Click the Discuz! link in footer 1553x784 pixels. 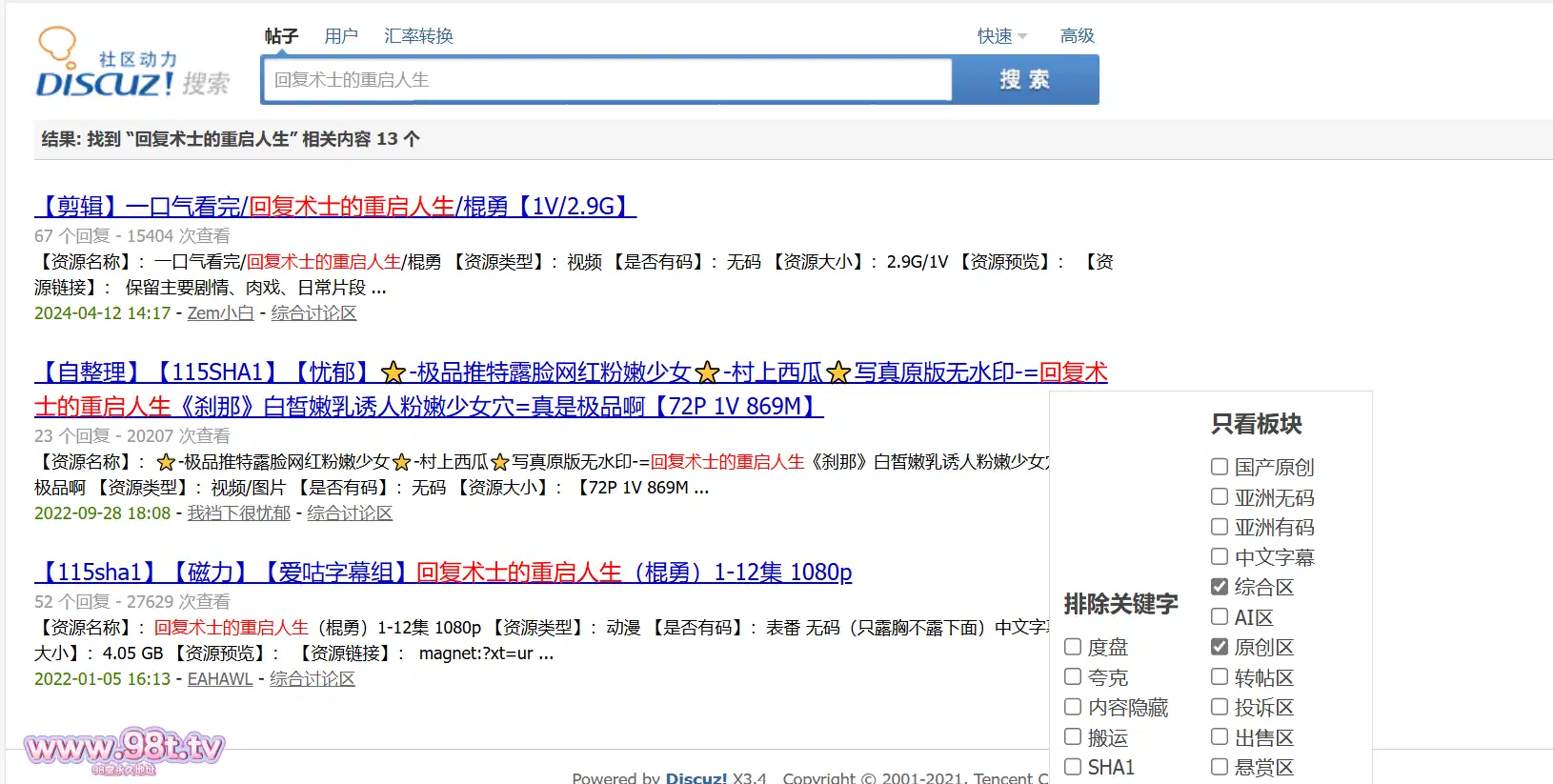(x=696, y=777)
